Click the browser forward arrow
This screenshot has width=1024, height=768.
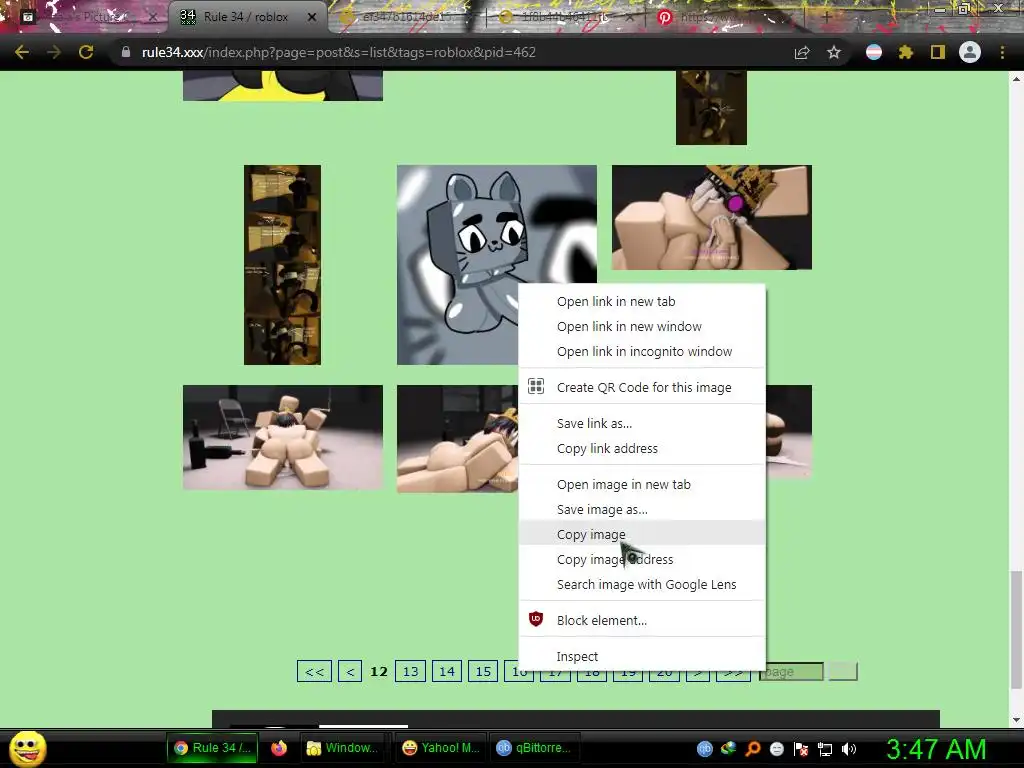click(54, 52)
